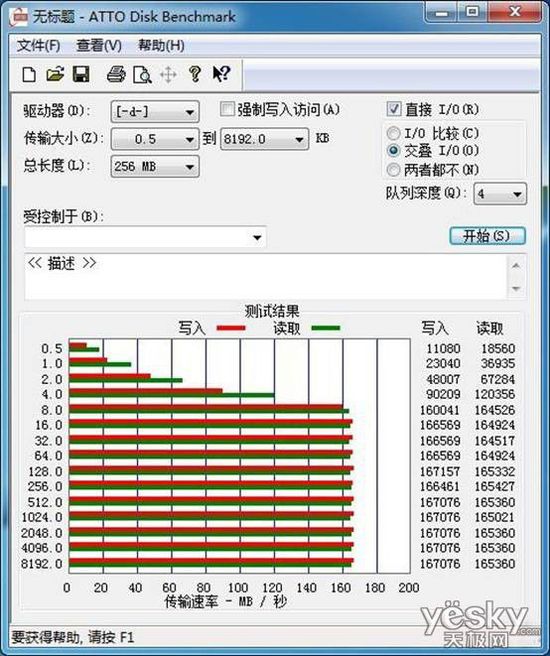Expand the transfer size end dropdown 8192.0

pos(264,139)
